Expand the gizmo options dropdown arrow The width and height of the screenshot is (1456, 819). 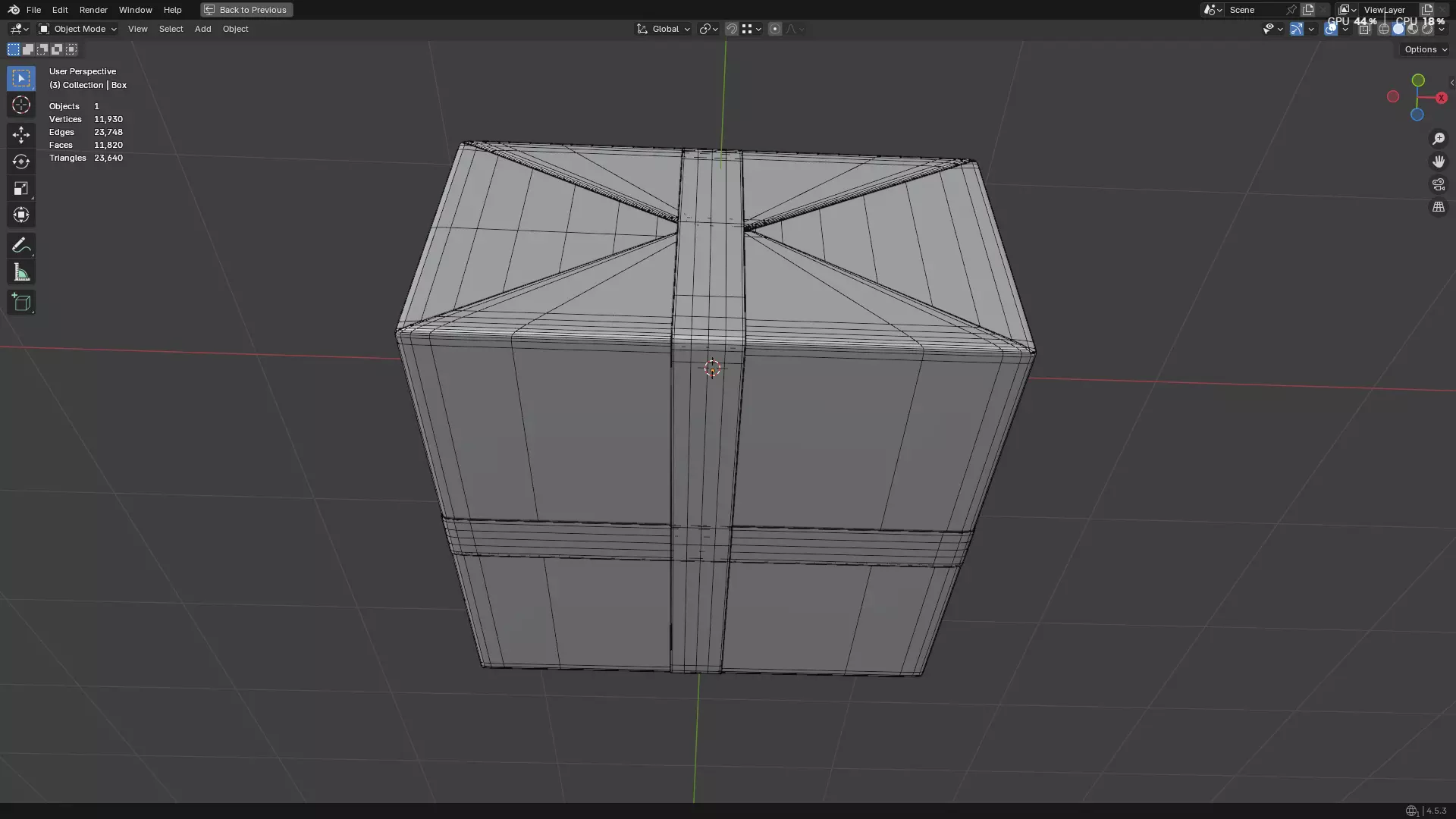[1311, 29]
